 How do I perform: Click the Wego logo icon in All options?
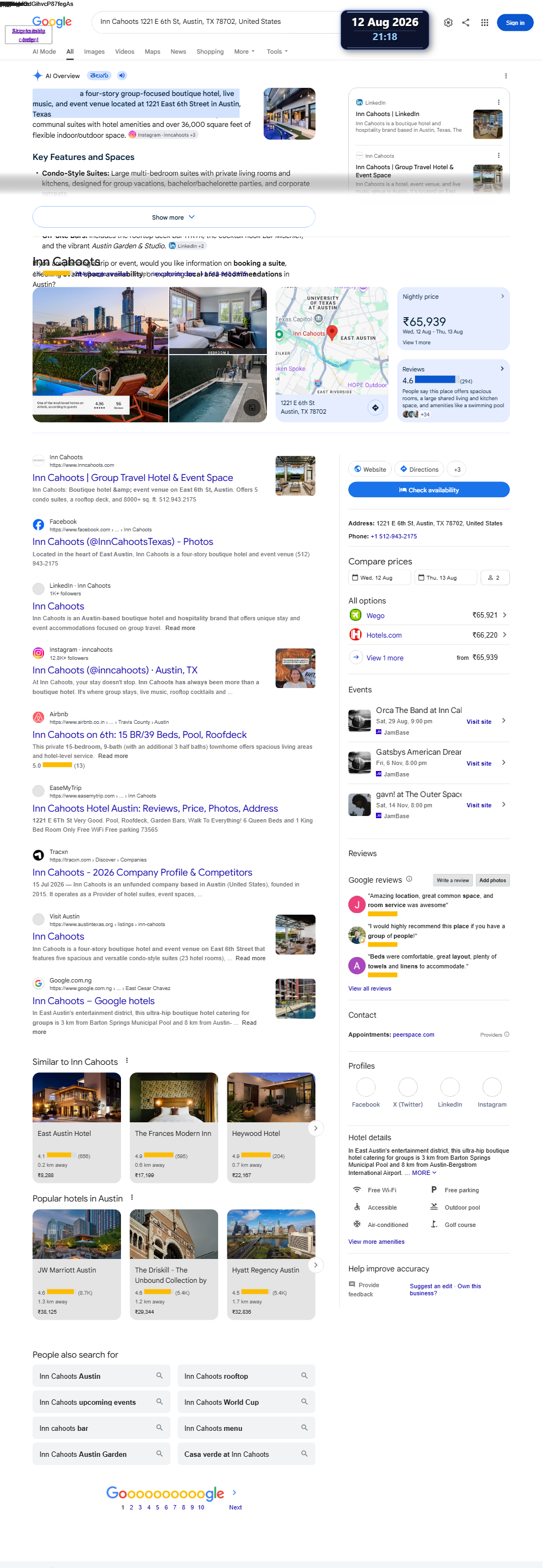pyautogui.click(x=355, y=615)
